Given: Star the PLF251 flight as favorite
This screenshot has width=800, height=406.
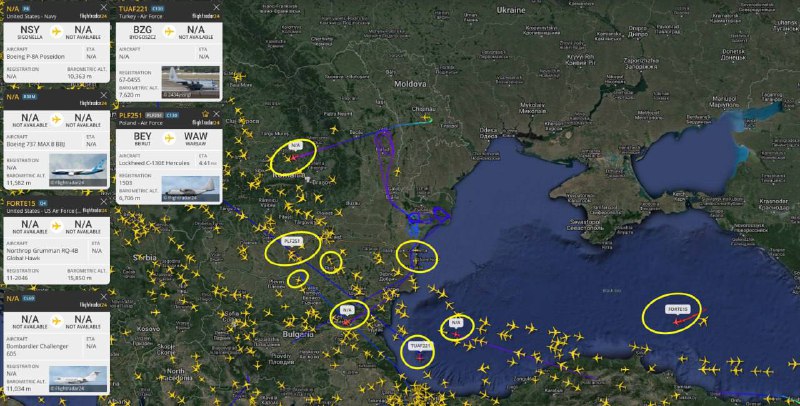Looking at the screenshot, I should click(x=206, y=114).
